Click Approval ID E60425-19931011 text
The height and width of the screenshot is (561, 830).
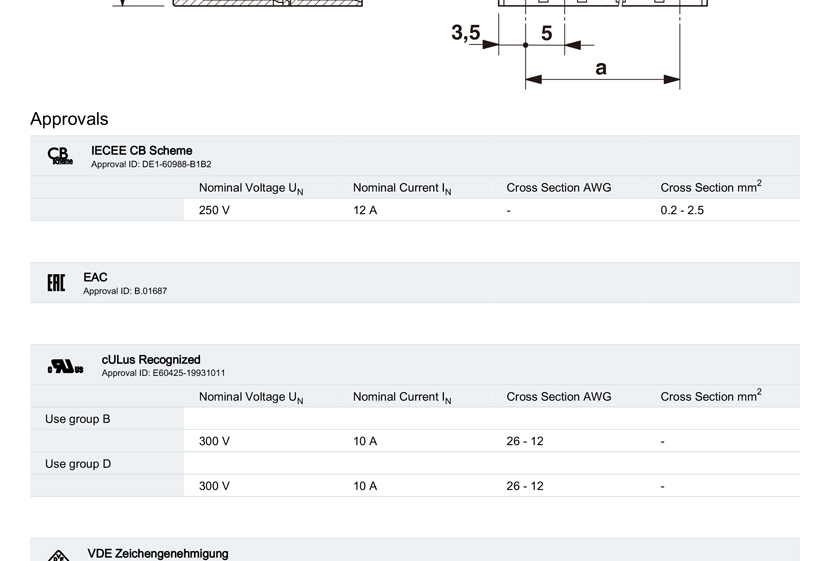163,373
